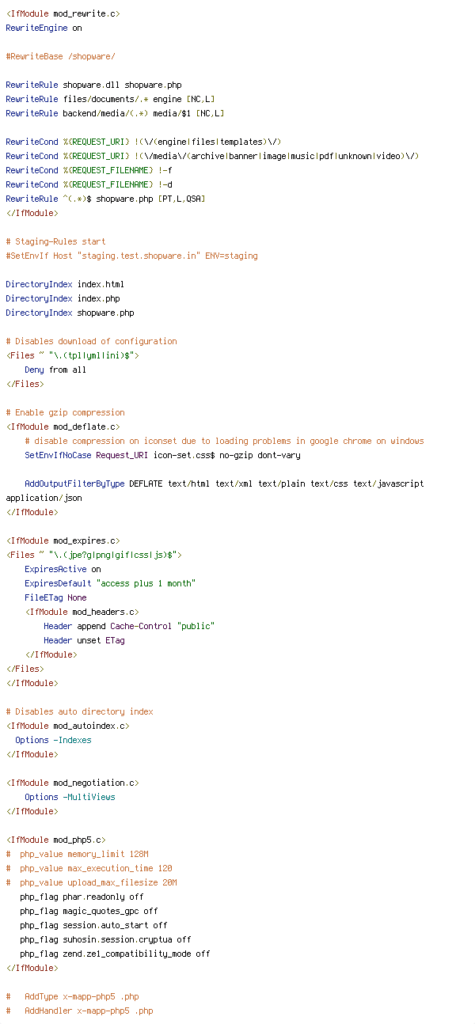This screenshot has width=475, height=1024.
Task: Click the 'files/documents' RewriteRule line
Action: pyautogui.click(x=110, y=99)
